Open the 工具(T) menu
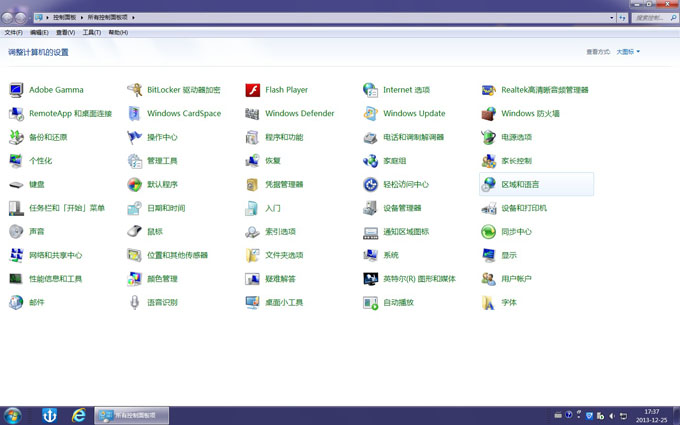The image size is (680, 425). [92, 33]
